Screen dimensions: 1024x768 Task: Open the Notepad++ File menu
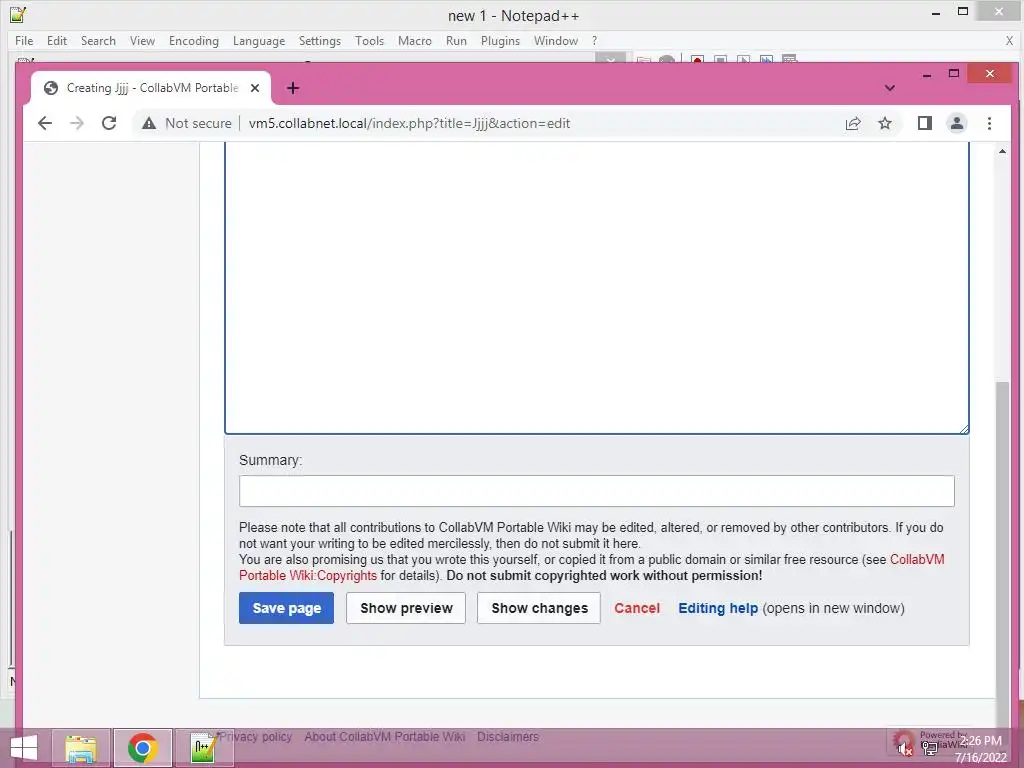[24, 40]
